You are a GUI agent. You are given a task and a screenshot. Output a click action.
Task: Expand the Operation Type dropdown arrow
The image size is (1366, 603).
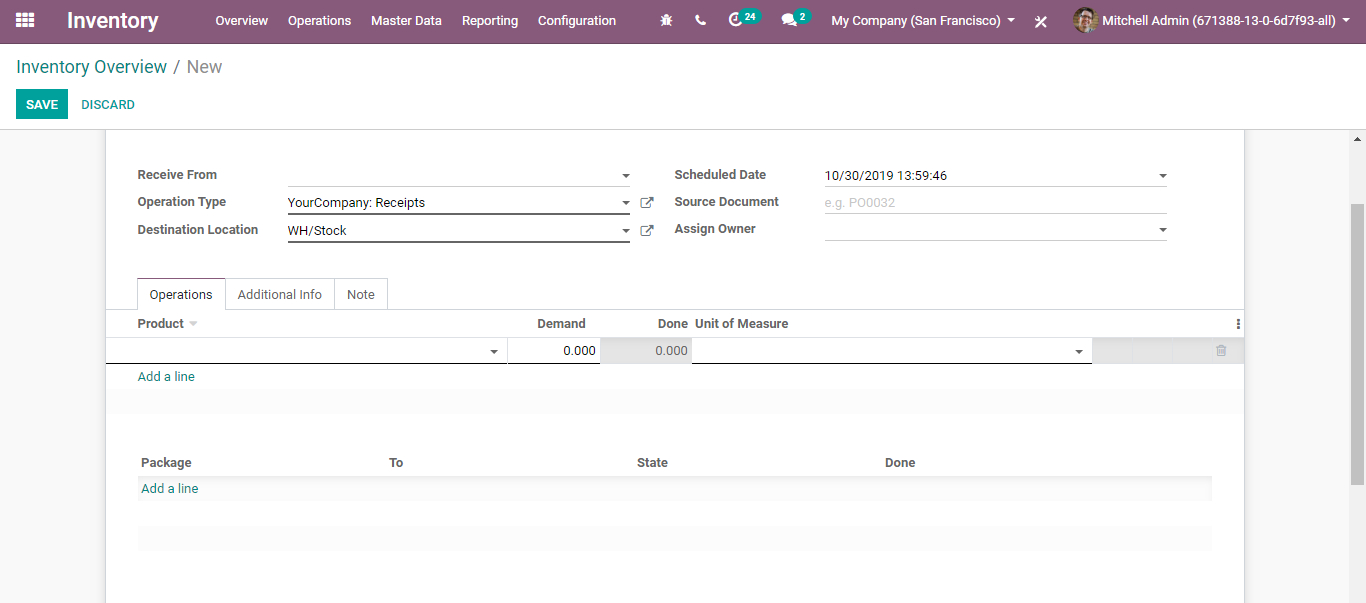tap(626, 203)
